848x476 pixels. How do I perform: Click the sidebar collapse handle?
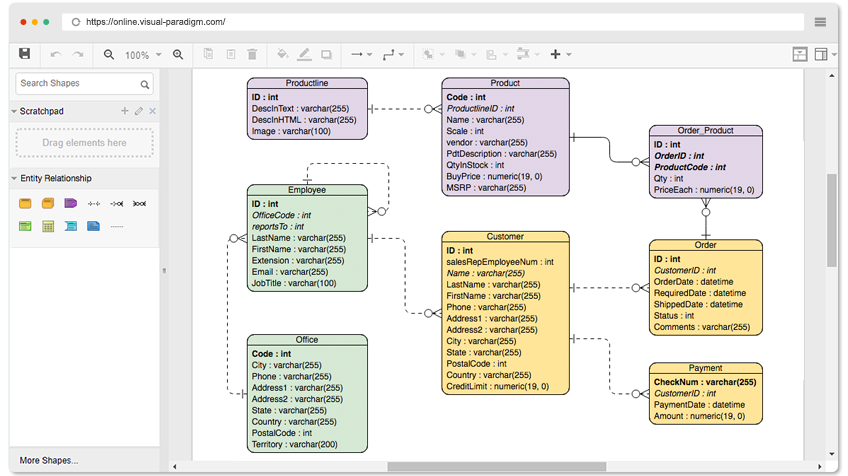[x=164, y=270]
